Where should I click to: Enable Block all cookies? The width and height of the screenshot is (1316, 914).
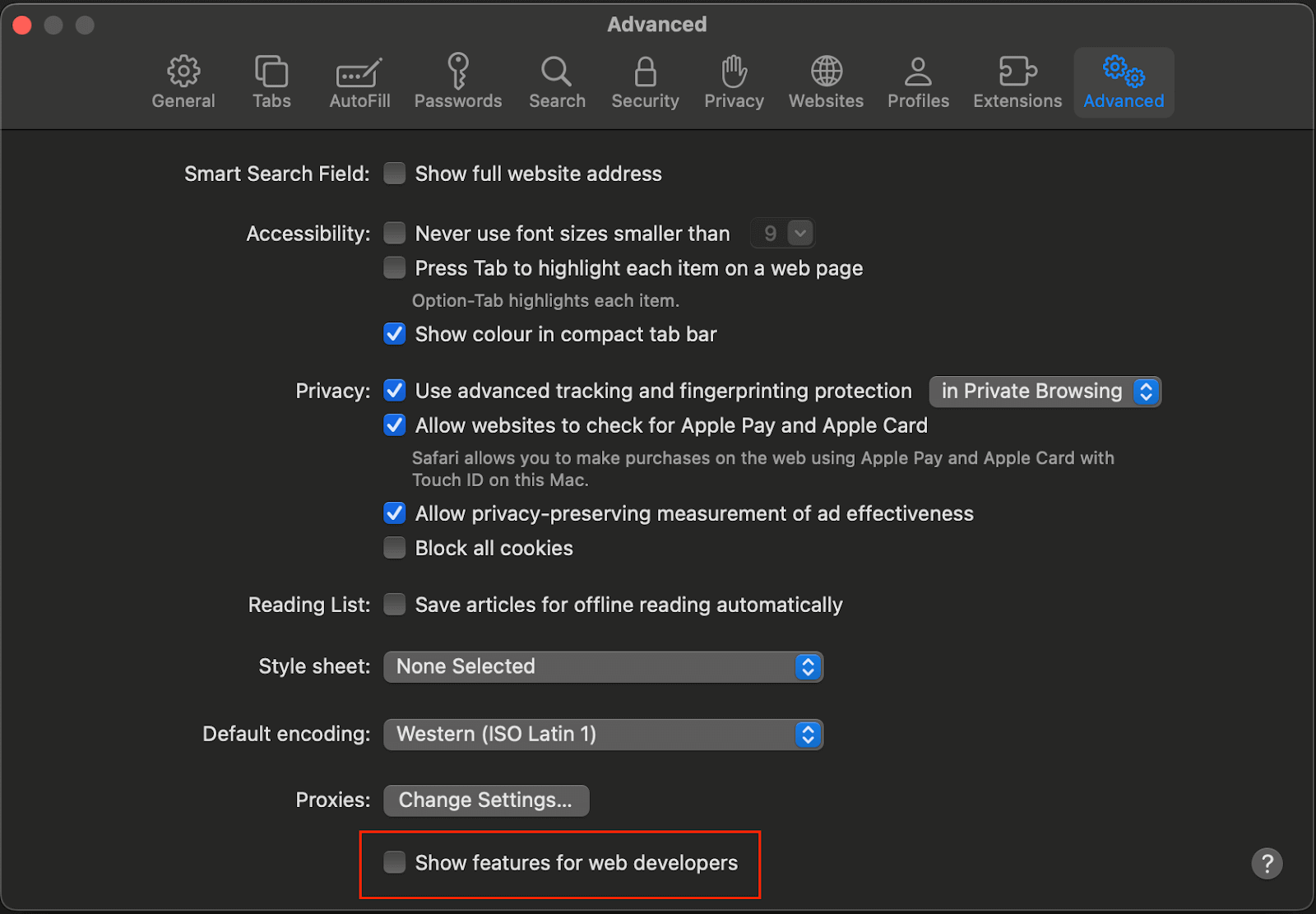pyautogui.click(x=394, y=547)
